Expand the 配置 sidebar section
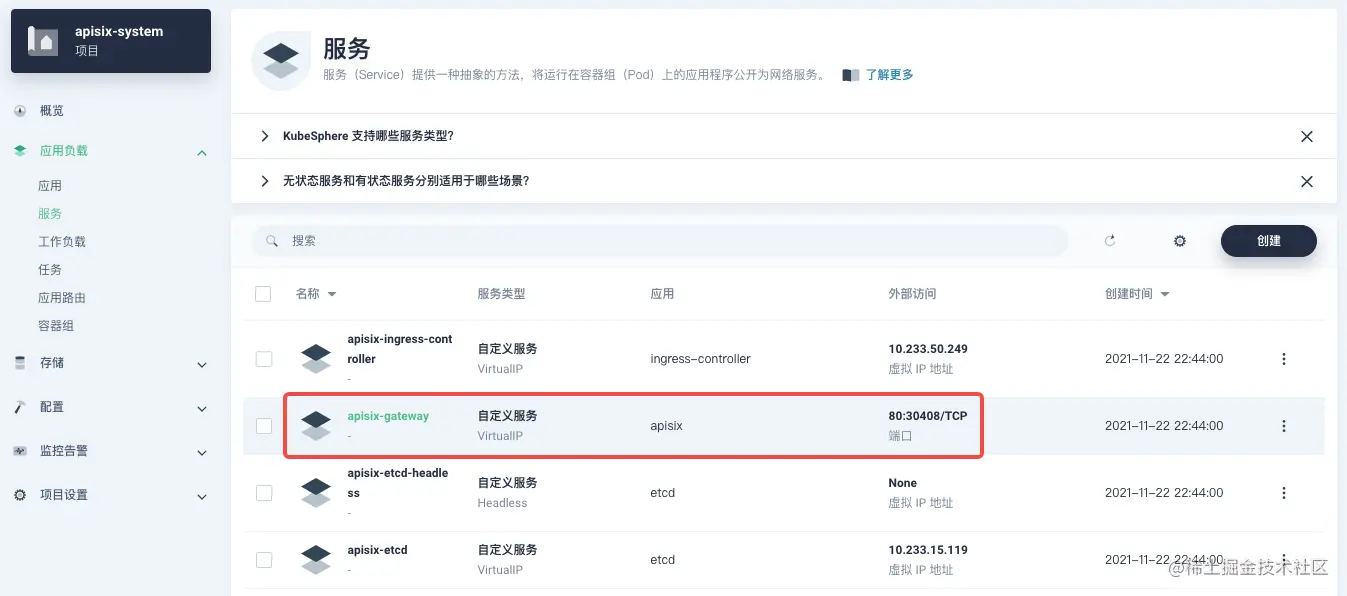 [202, 409]
